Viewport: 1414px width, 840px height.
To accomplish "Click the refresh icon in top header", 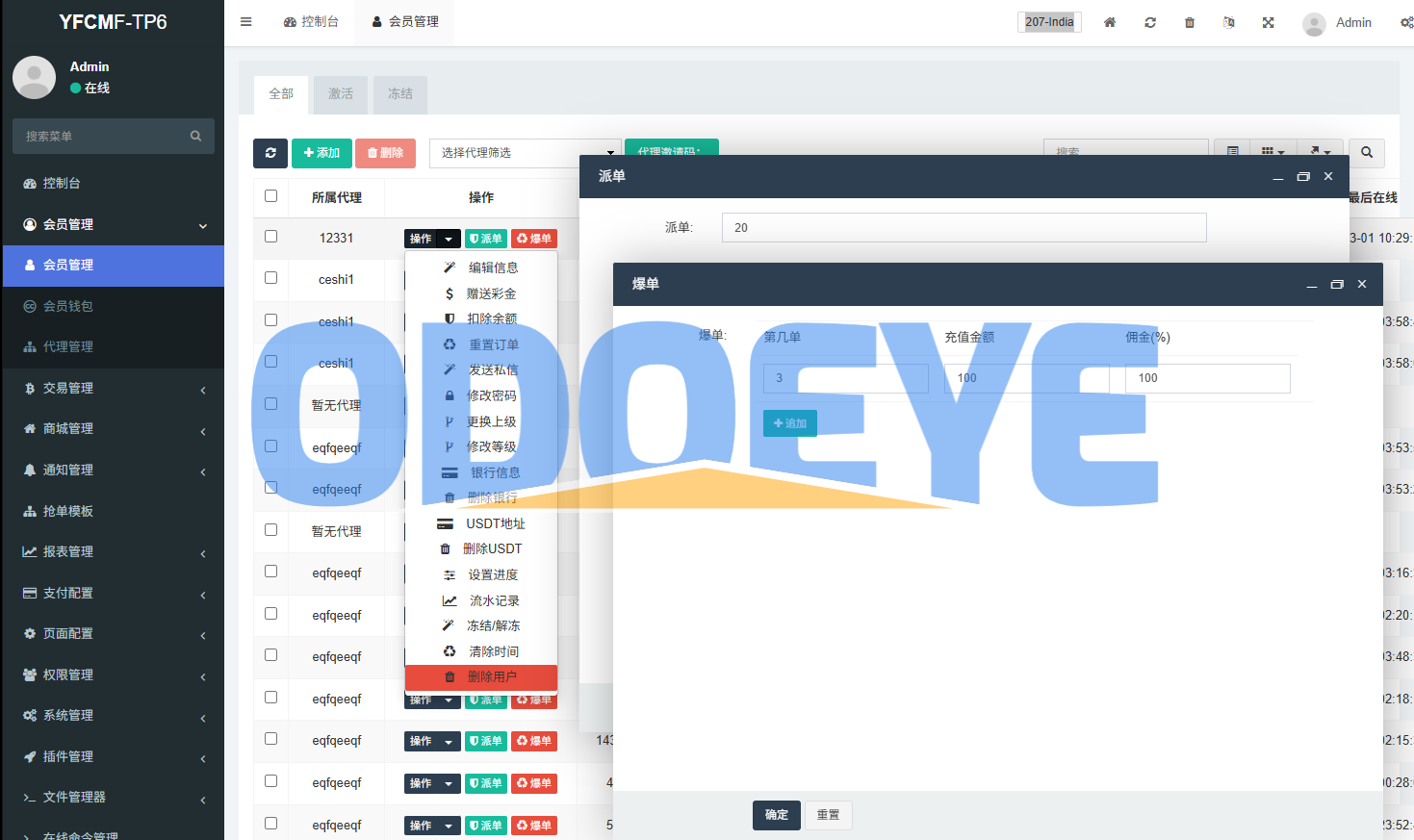I will pyautogui.click(x=1150, y=22).
